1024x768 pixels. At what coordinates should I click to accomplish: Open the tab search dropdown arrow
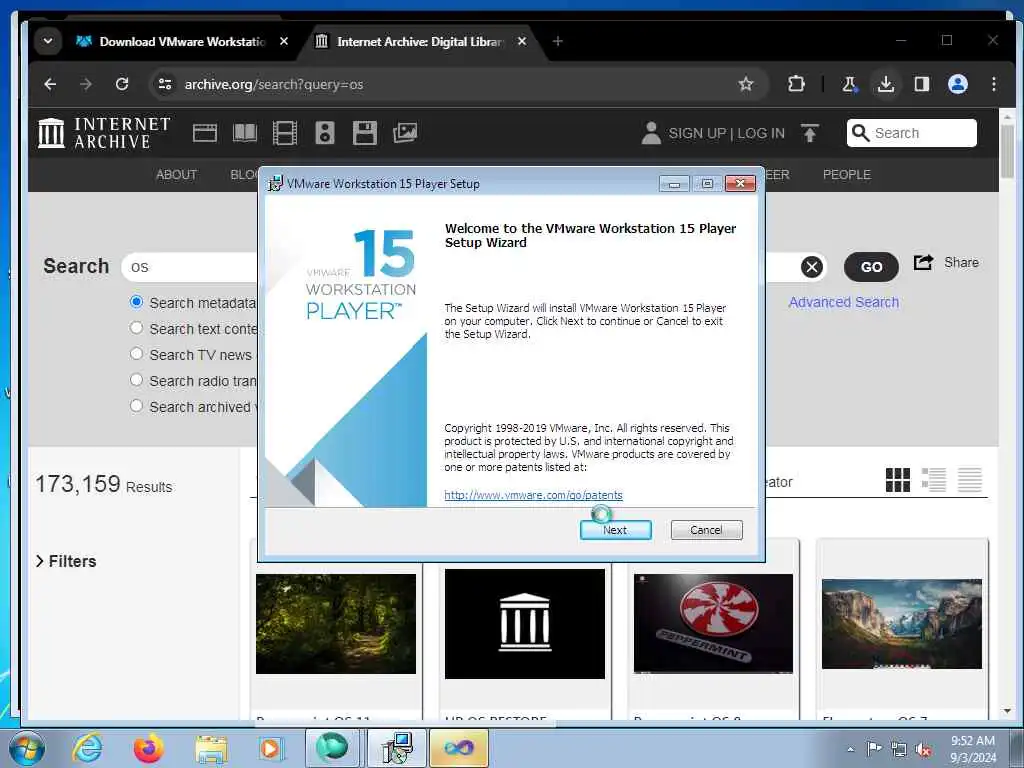[48, 41]
